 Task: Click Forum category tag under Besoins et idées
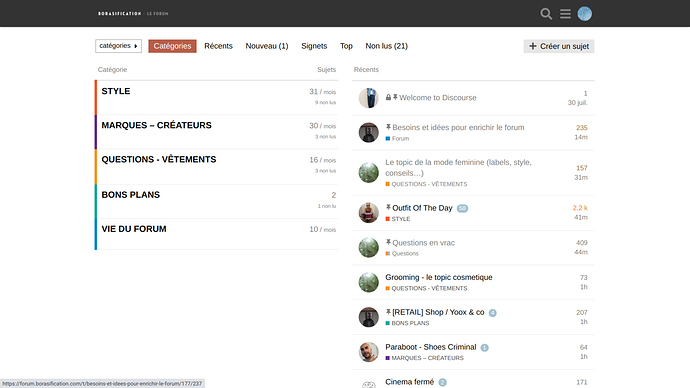(397, 138)
